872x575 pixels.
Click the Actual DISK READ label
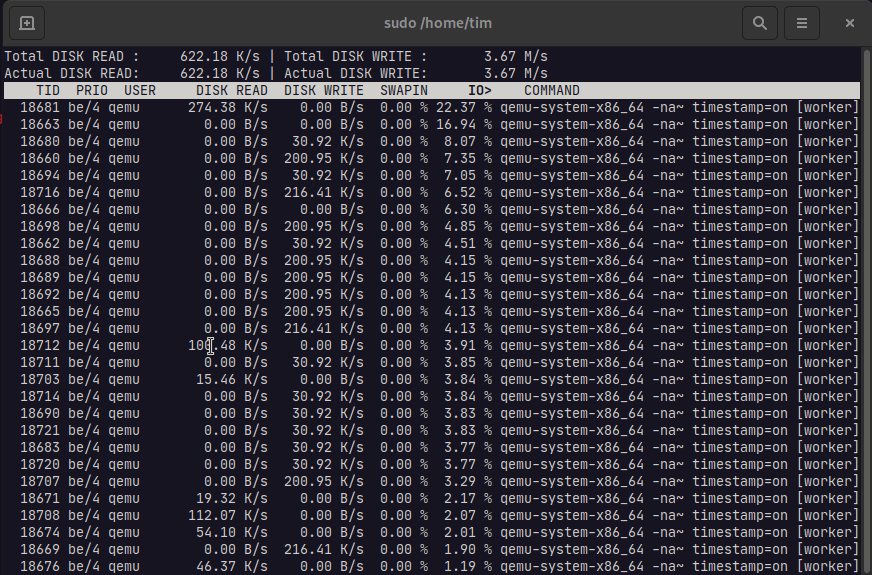[x=72, y=73]
